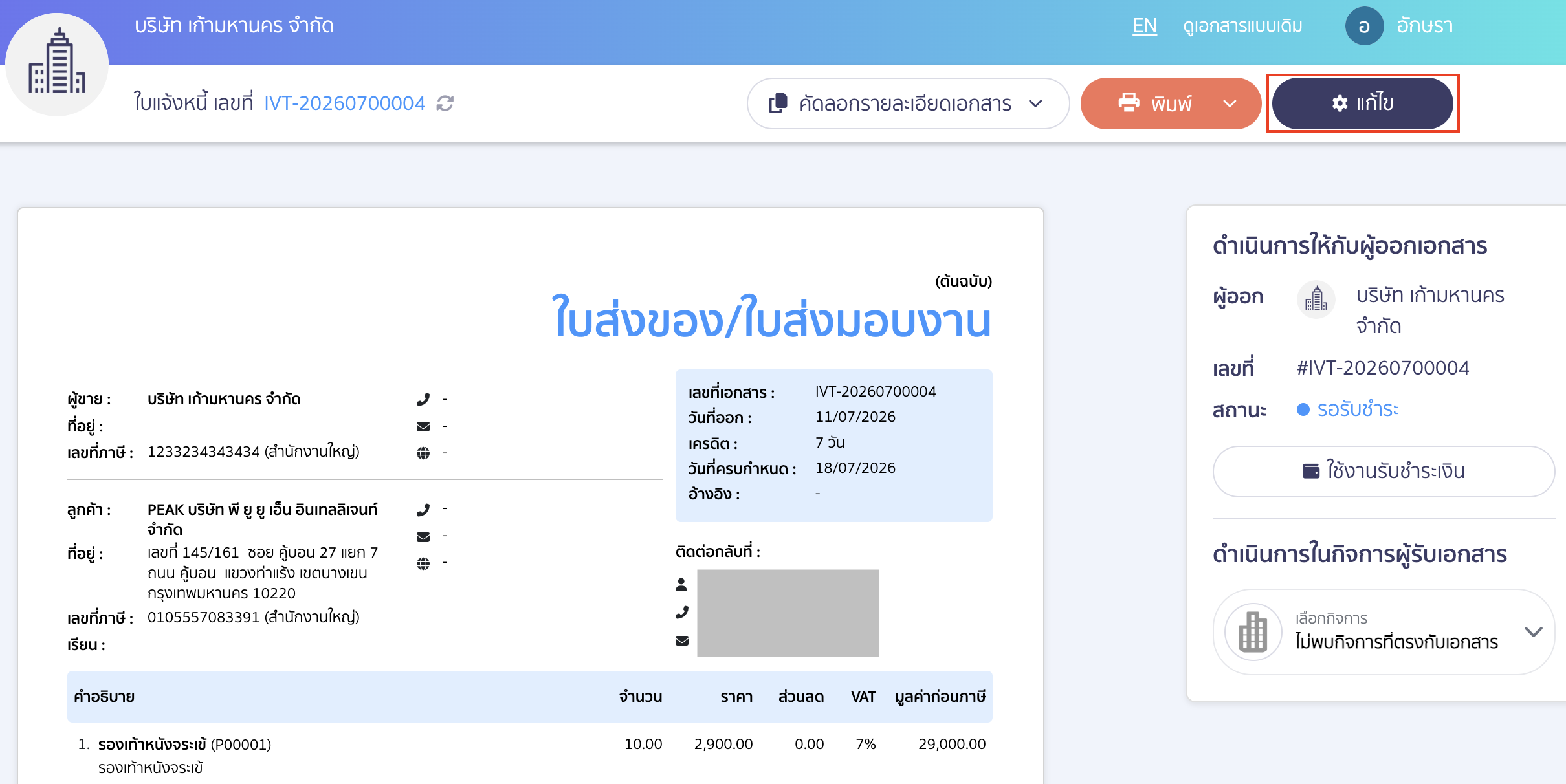Click the พิมพ์ print button
This screenshot has width=1566, height=784.
1171,103
